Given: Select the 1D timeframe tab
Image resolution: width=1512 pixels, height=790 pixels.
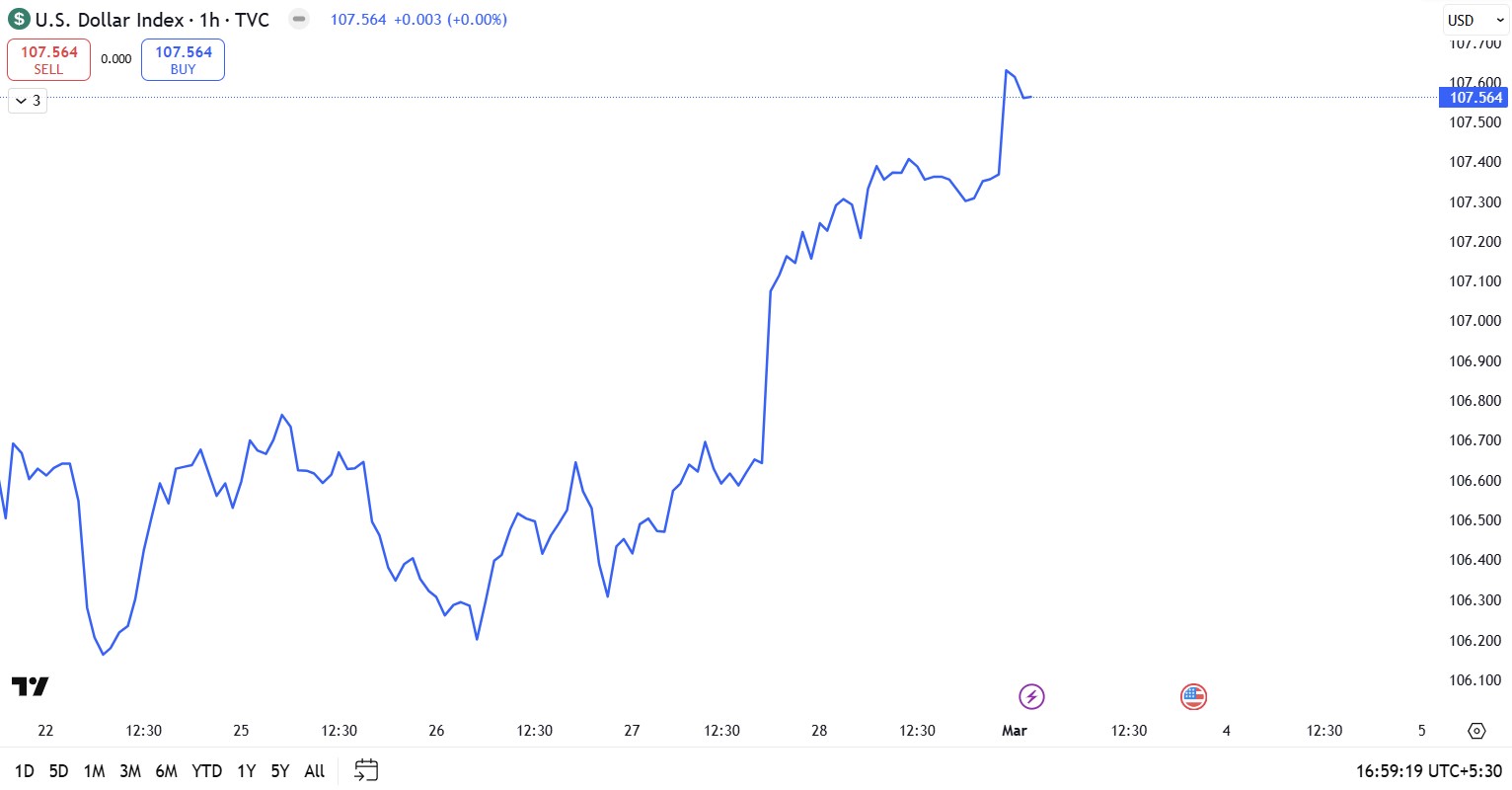Looking at the screenshot, I should 25,770.
